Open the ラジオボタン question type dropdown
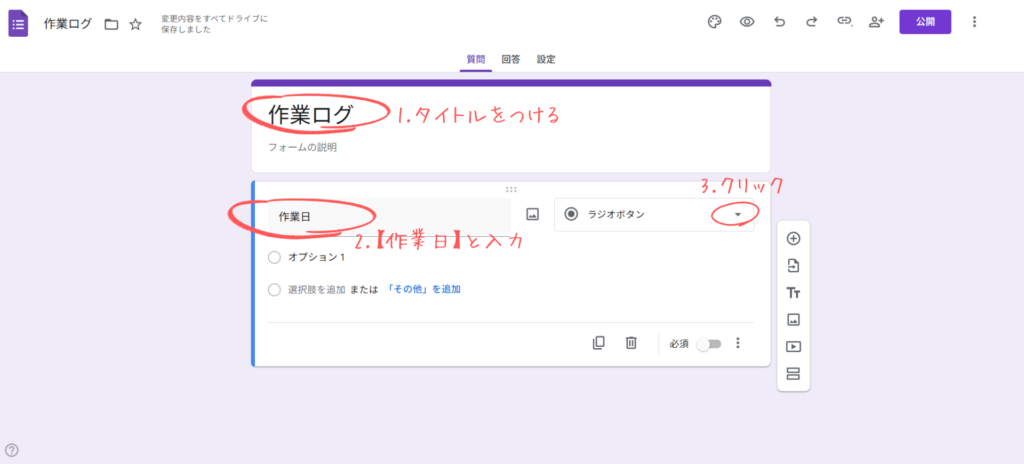Viewport: 1024px width, 464px height. (654, 214)
